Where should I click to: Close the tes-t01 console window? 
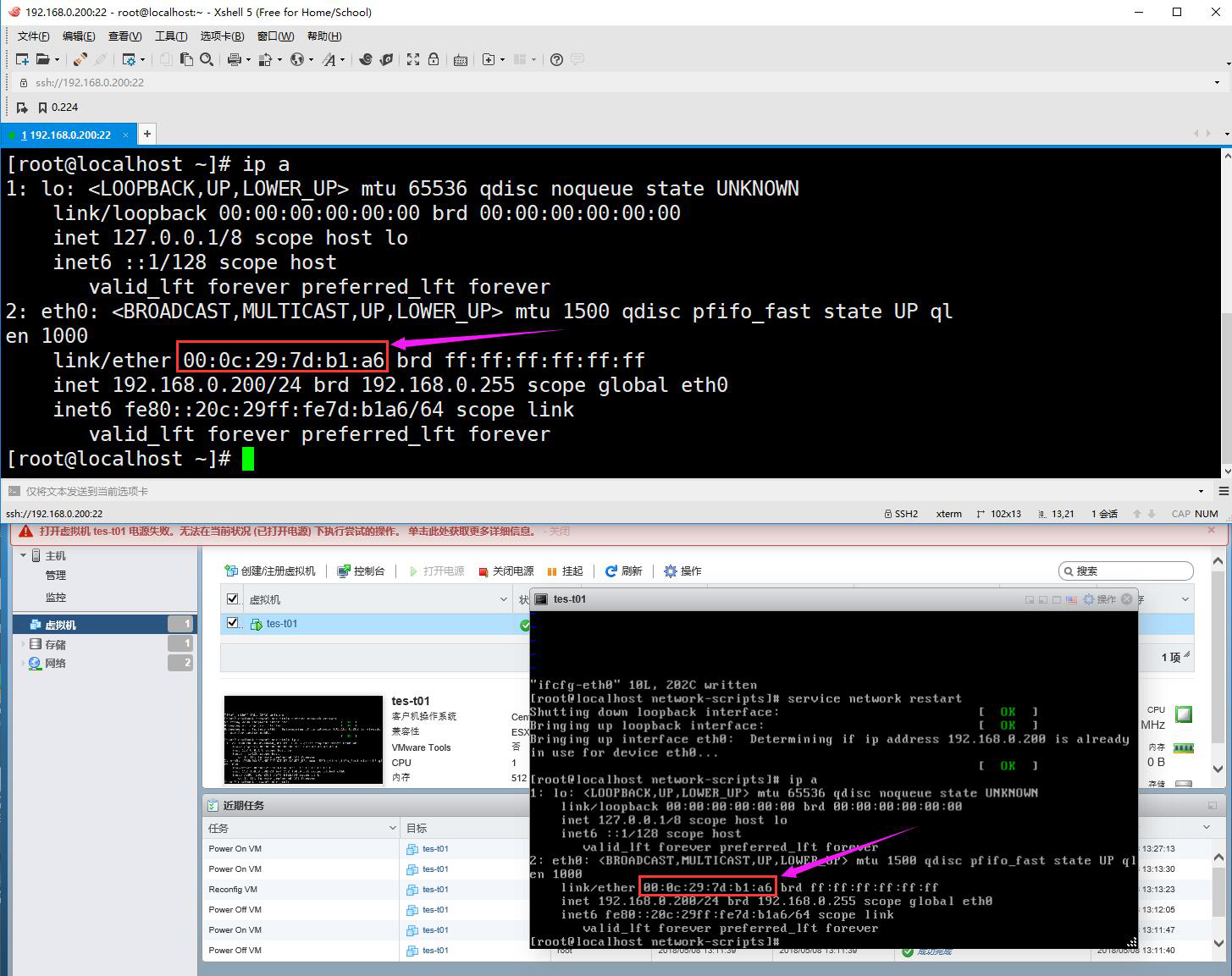tap(1127, 599)
